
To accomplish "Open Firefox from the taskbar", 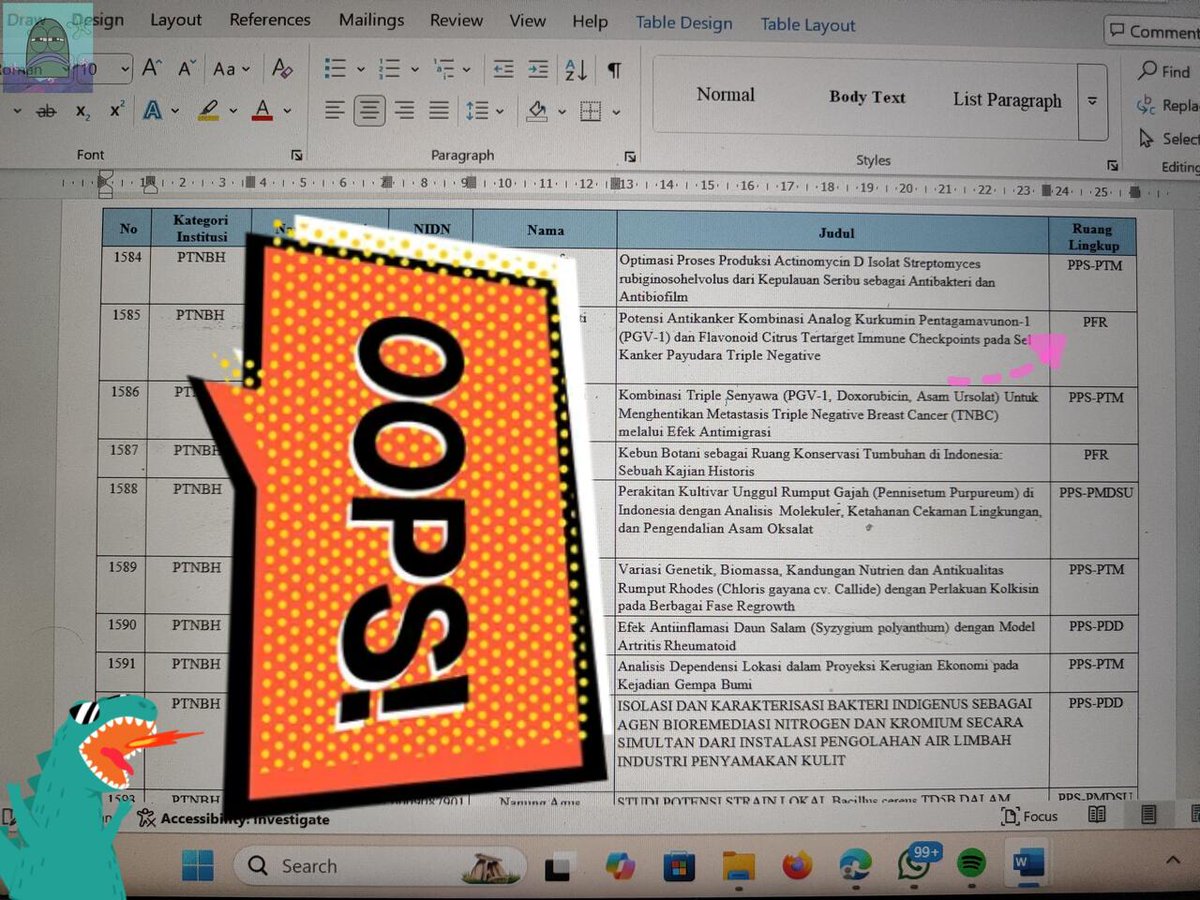I will [797, 863].
